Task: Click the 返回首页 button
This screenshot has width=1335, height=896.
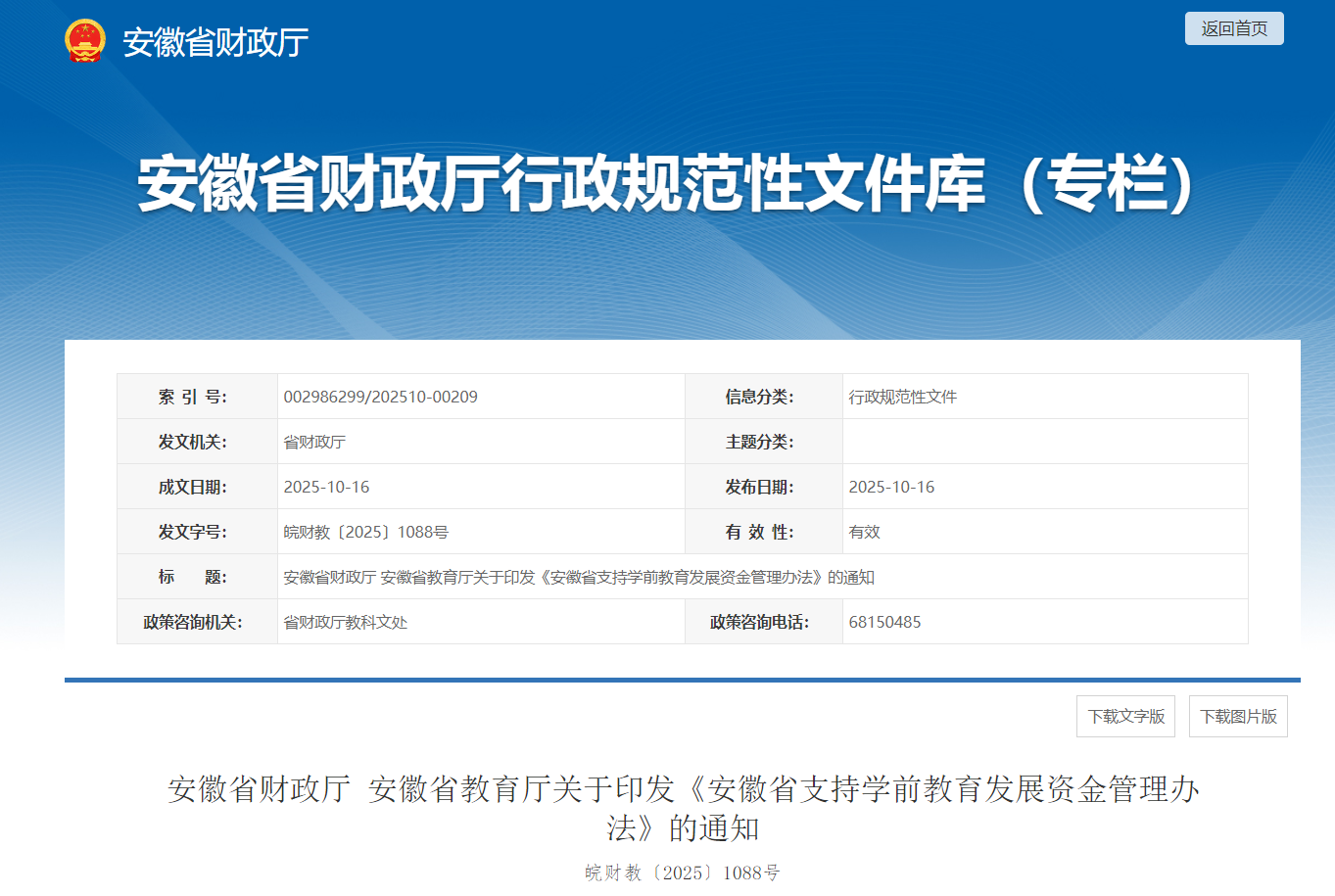Action: 1233,28
